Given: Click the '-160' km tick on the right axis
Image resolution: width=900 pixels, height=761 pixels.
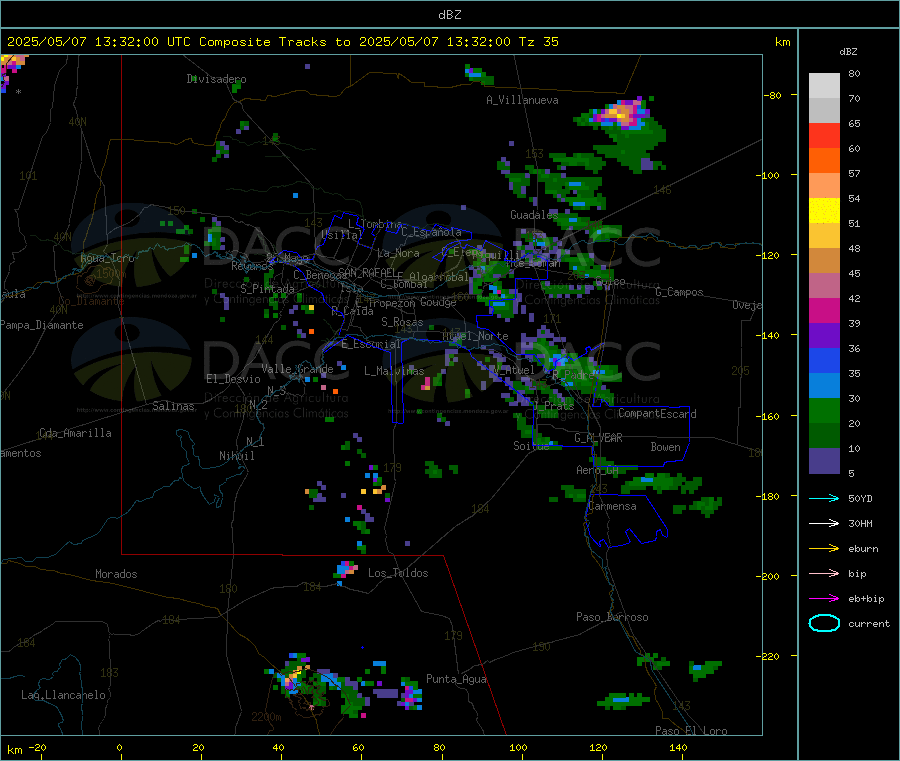Looking at the screenshot, I should pyautogui.click(x=769, y=416).
